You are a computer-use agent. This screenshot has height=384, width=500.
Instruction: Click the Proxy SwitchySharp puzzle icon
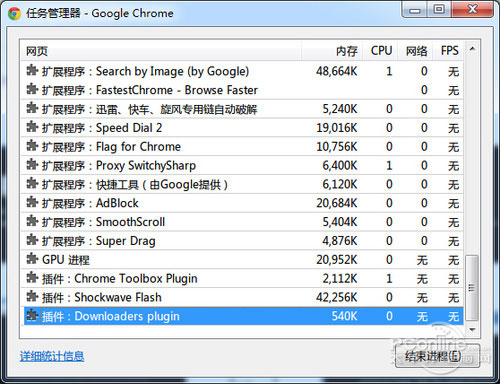pos(32,165)
